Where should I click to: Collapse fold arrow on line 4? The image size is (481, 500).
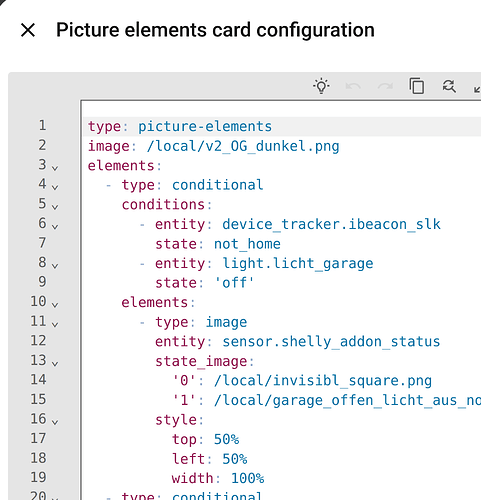pos(55,187)
